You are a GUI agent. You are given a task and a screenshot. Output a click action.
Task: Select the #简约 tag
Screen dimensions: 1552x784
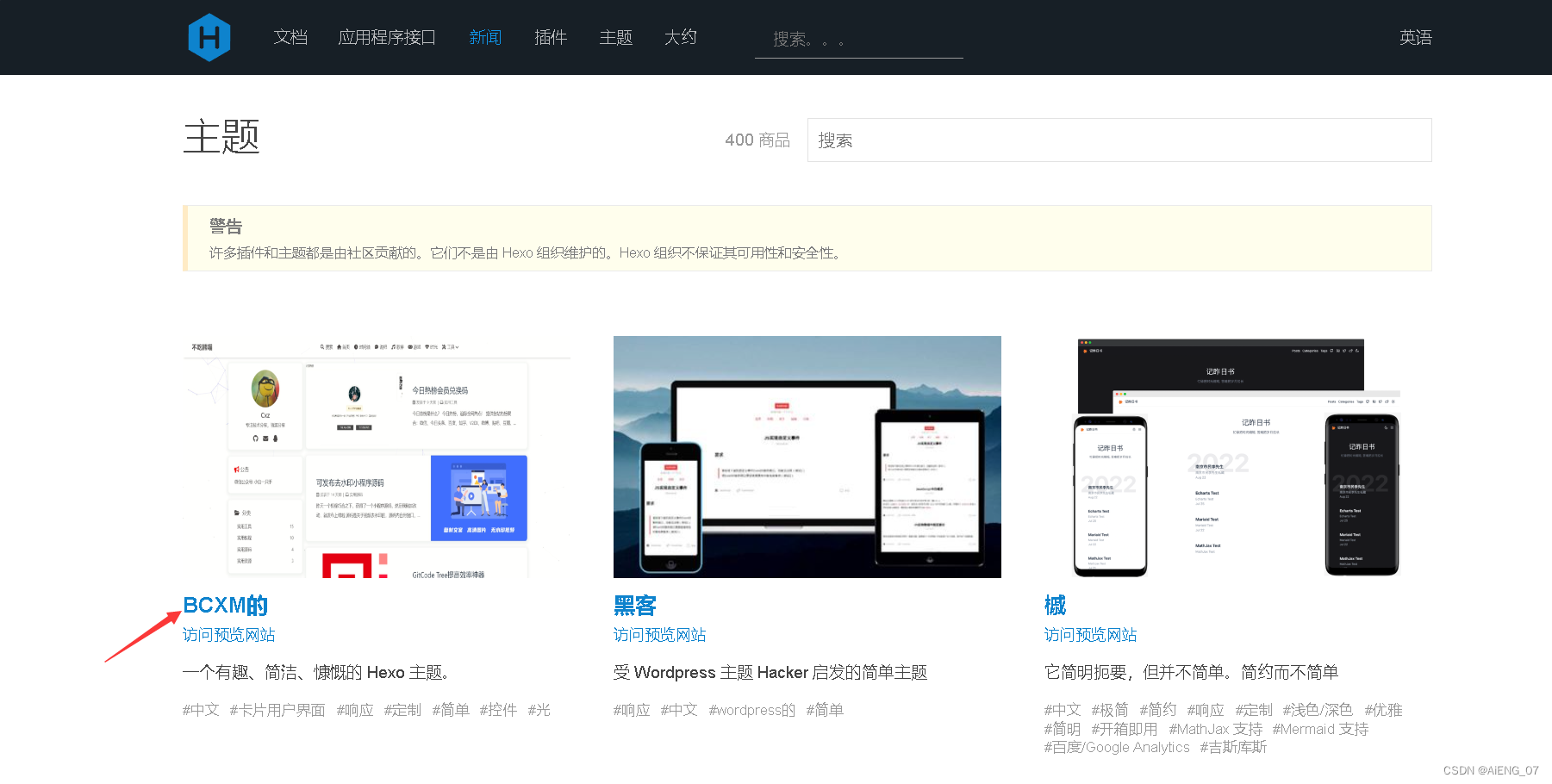click(x=1158, y=710)
